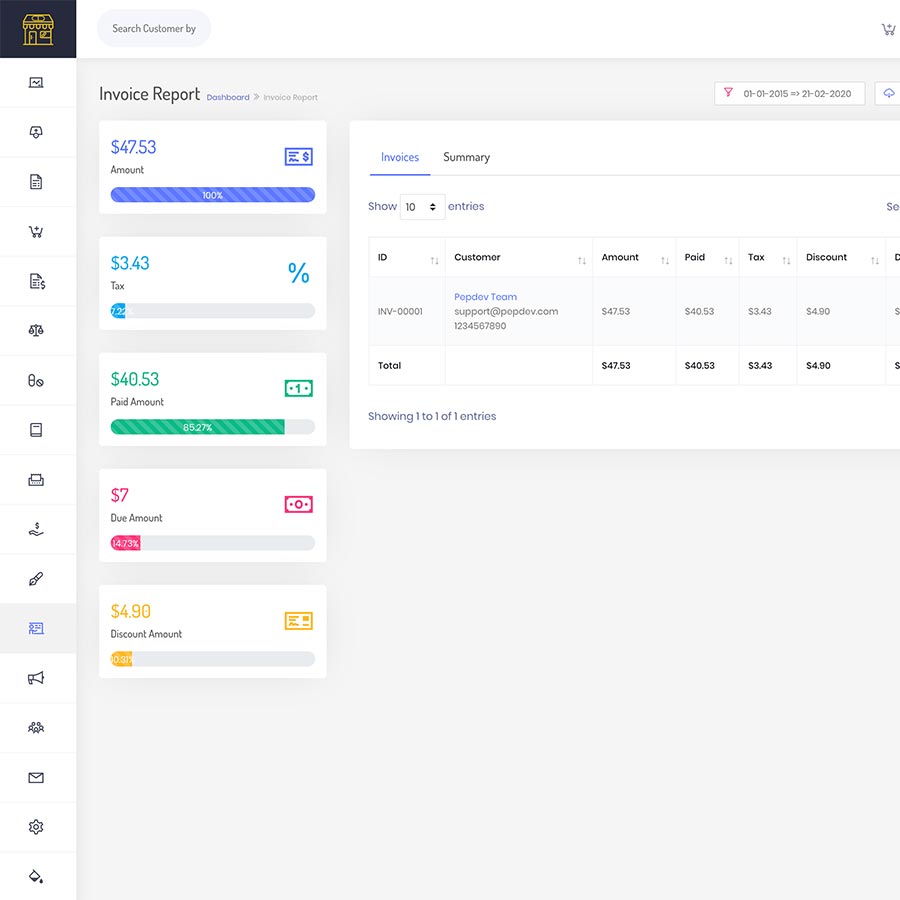Click the paint bucket sidebar icon

tap(36, 877)
